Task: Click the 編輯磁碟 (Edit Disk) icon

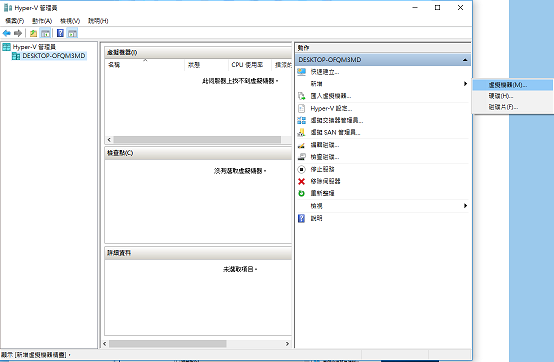Action: pyautogui.click(x=301, y=145)
